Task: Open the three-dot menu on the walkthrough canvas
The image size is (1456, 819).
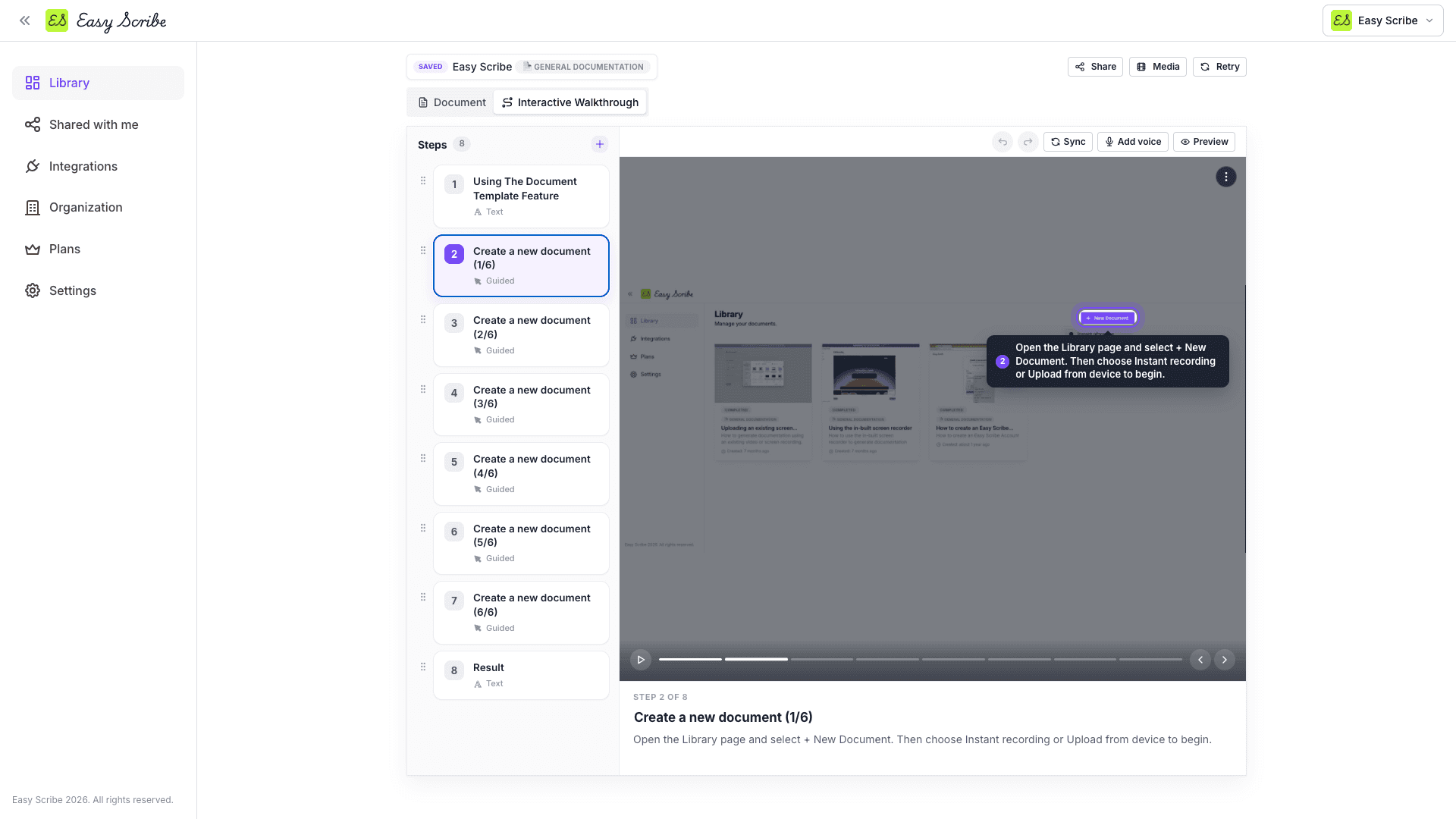Action: 1226,177
